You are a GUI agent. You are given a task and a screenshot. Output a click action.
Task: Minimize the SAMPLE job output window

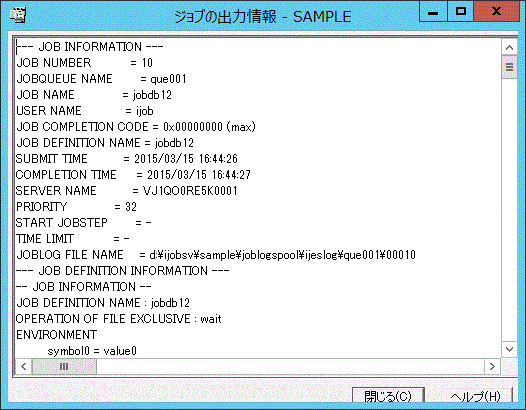click(433, 11)
